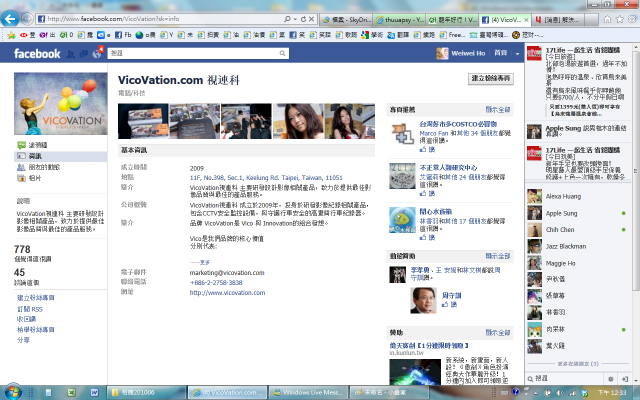Click the stop loading X icon in address bar
This screenshot has height=400, width=640.
pos(311,19)
